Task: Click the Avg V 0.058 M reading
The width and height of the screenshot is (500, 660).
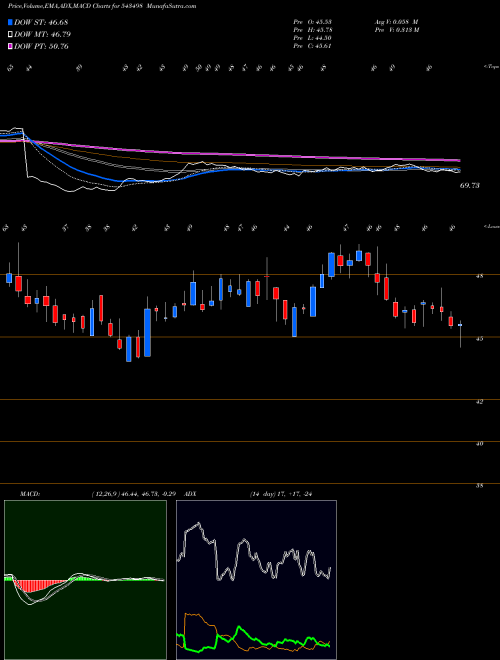Action: (396, 22)
